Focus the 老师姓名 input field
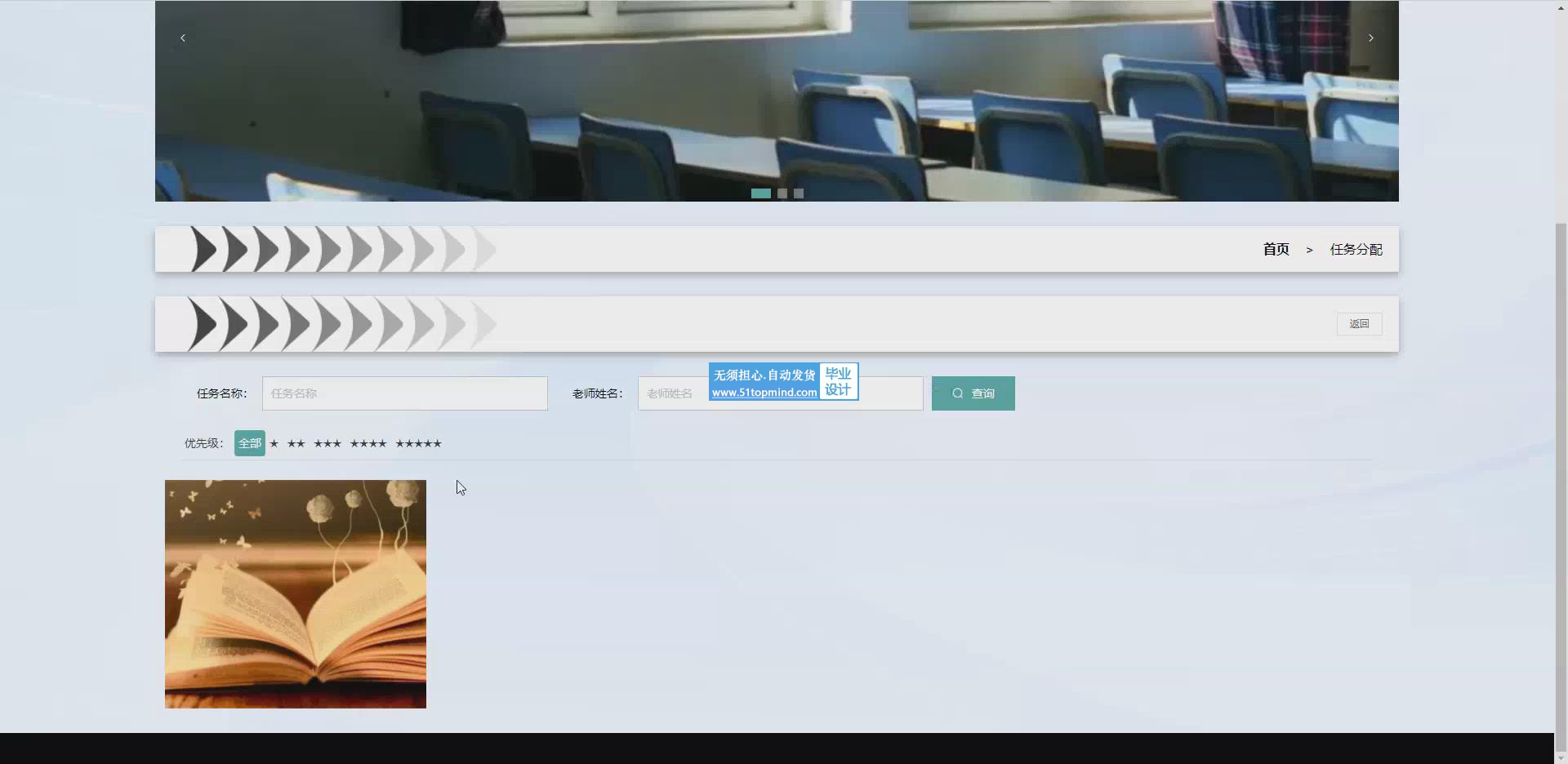The width and height of the screenshot is (1568, 764). 781,393
